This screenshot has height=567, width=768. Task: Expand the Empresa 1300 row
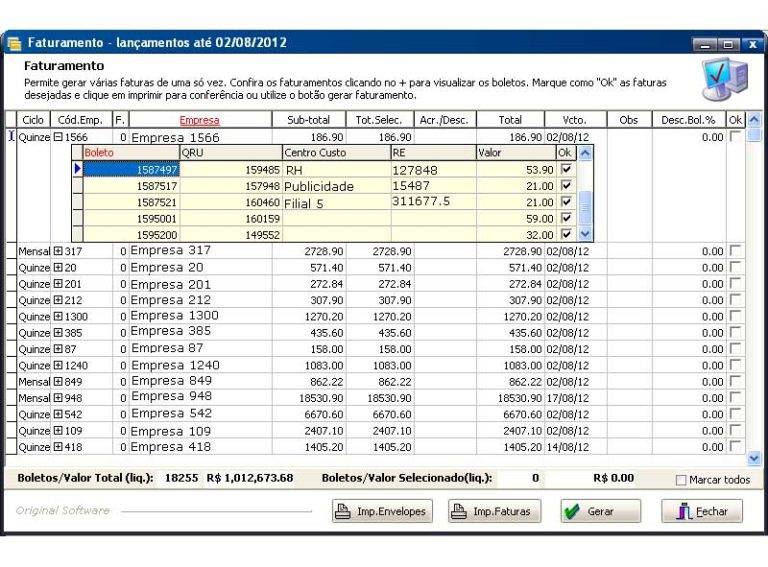[x=58, y=316]
